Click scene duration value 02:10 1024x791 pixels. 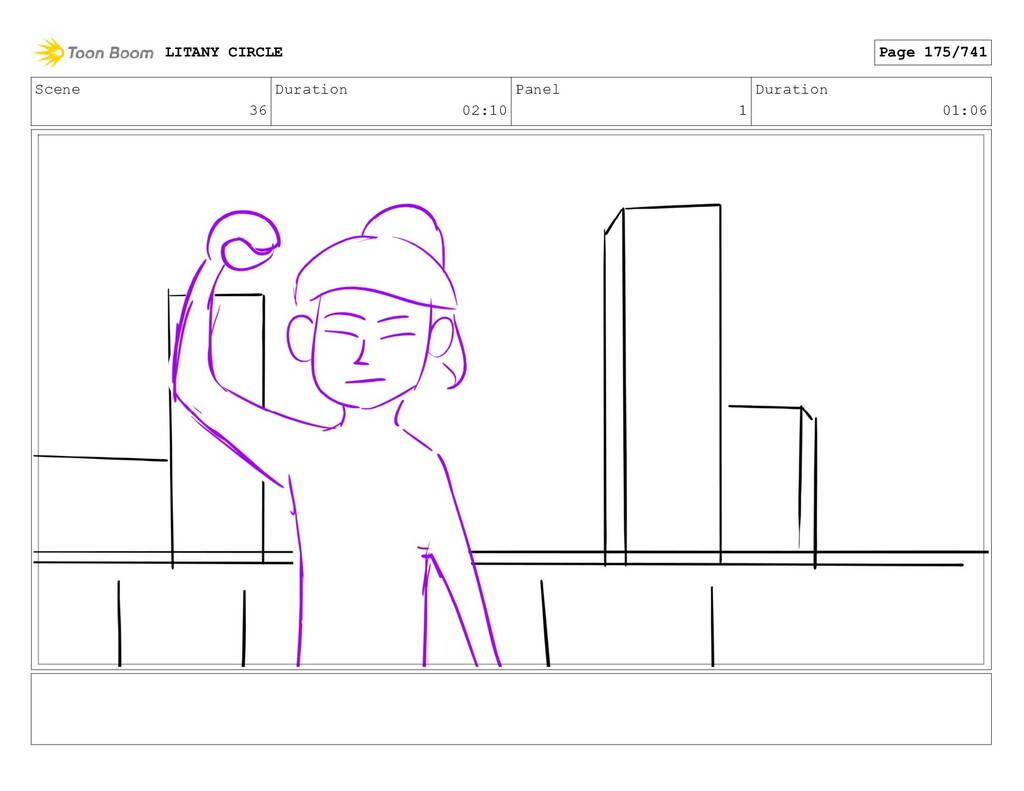point(484,110)
